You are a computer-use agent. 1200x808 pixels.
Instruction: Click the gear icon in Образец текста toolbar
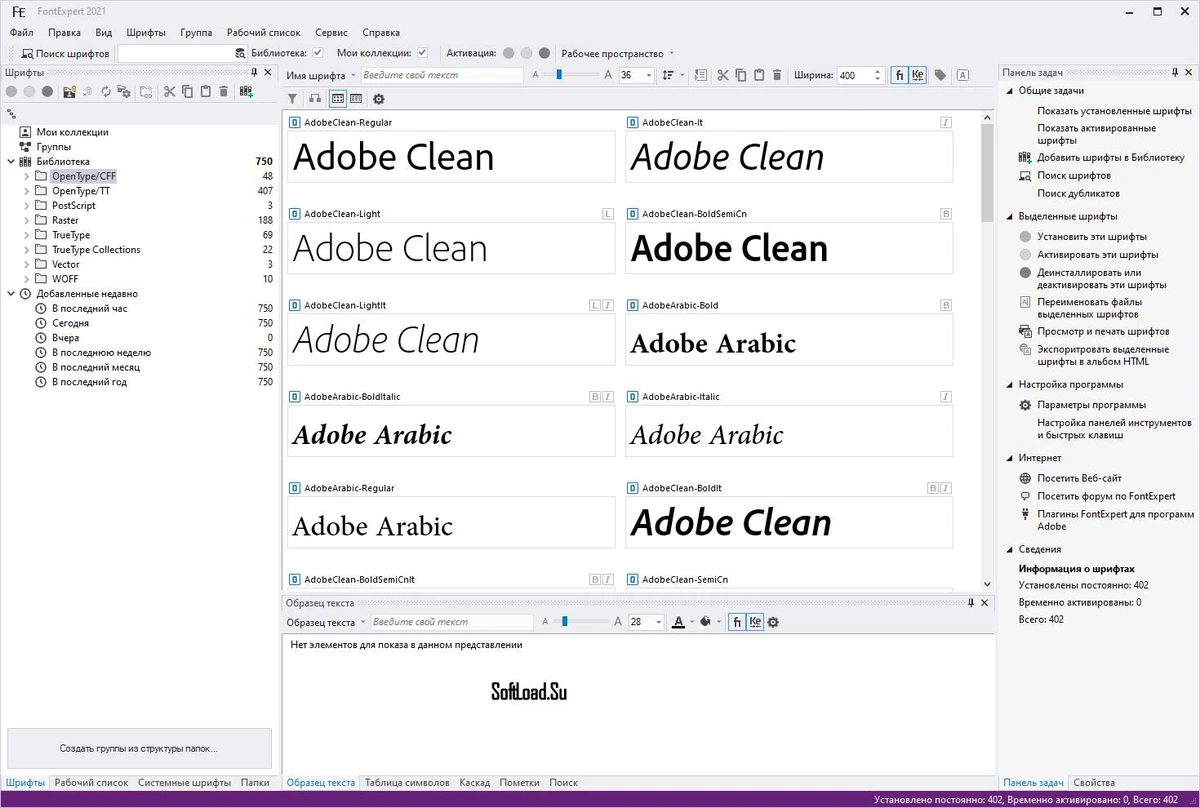773,622
